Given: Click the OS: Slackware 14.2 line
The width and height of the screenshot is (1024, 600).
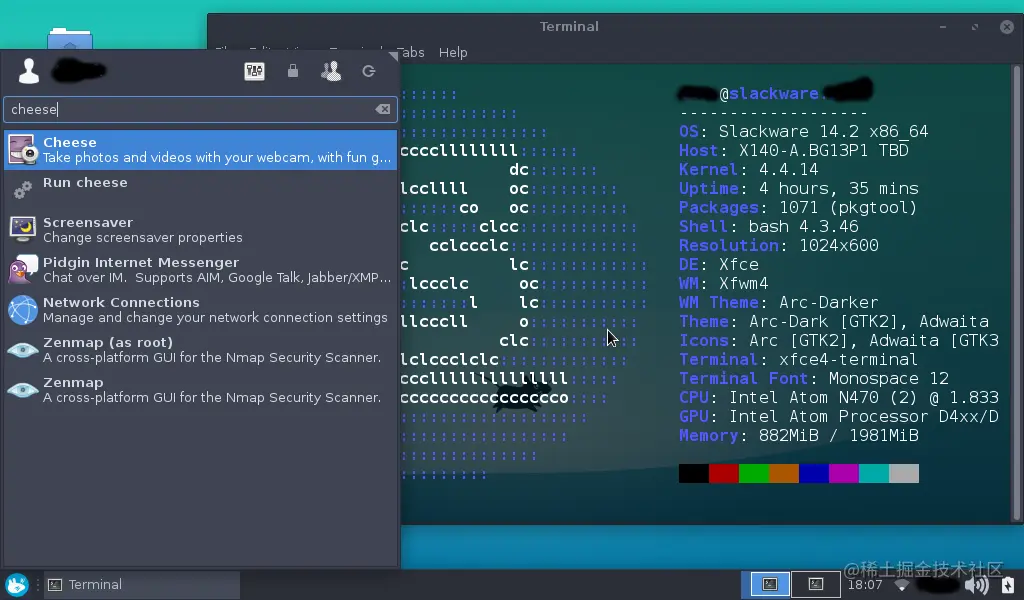Looking at the screenshot, I should point(803,132).
